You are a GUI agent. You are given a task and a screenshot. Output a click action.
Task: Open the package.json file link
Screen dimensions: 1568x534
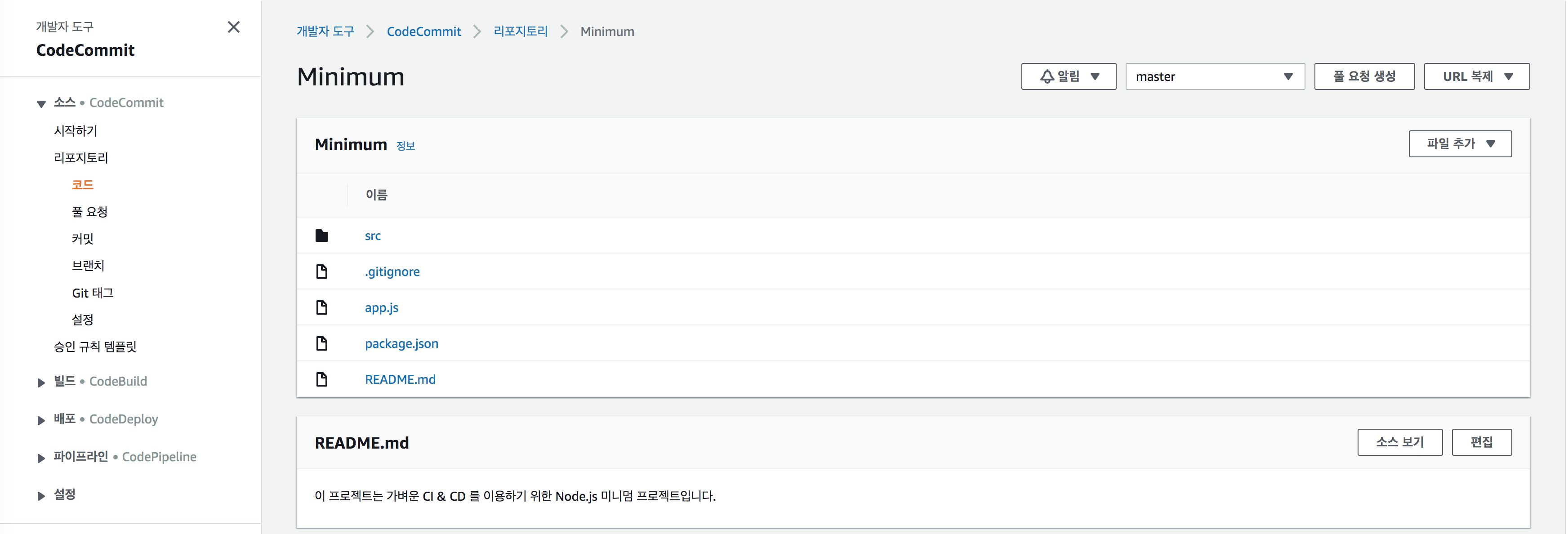pos(401,343)
